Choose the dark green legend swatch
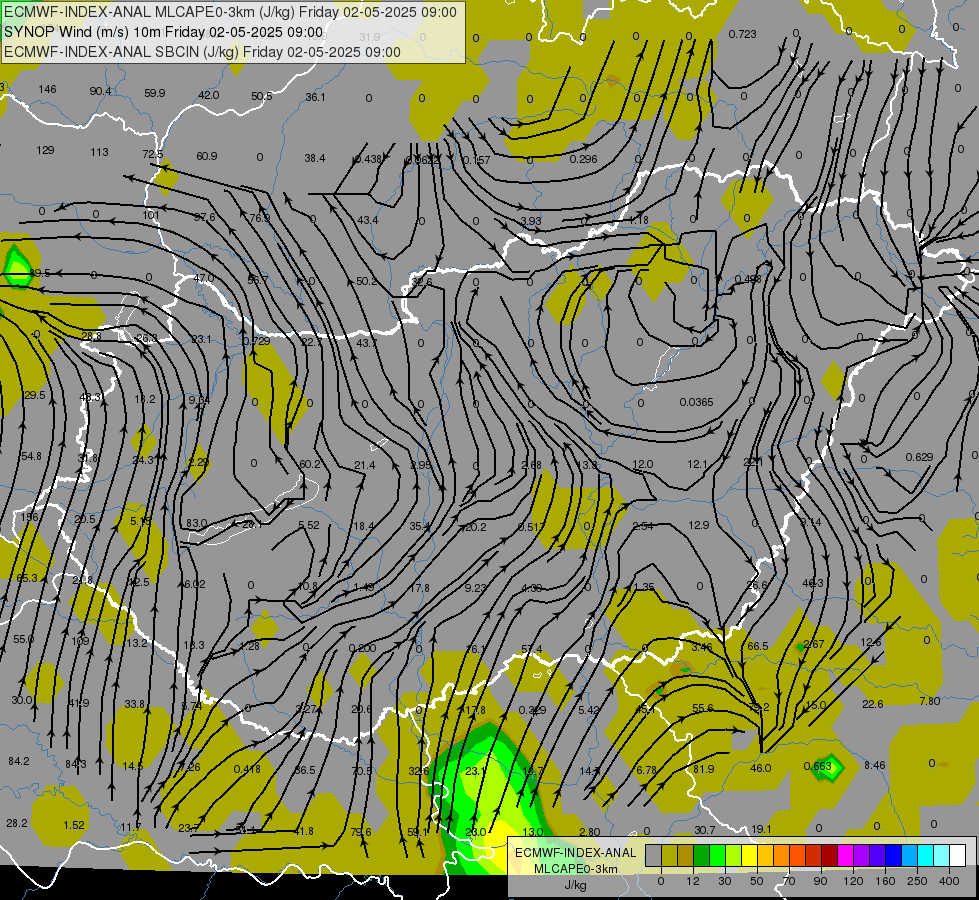Viewport: 979px width, 900px height. [x=702, y=855]
